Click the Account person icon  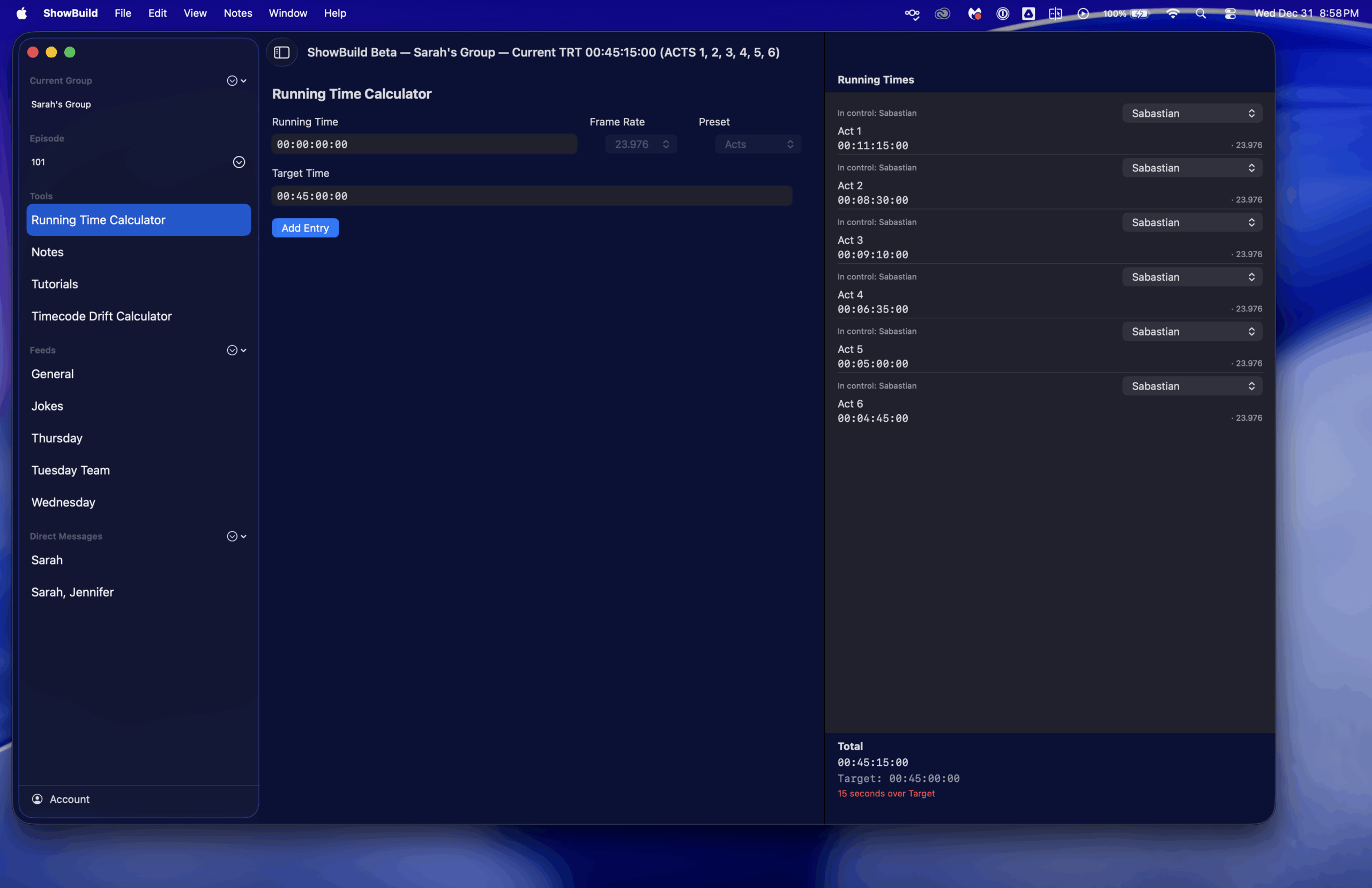[38, 799]
